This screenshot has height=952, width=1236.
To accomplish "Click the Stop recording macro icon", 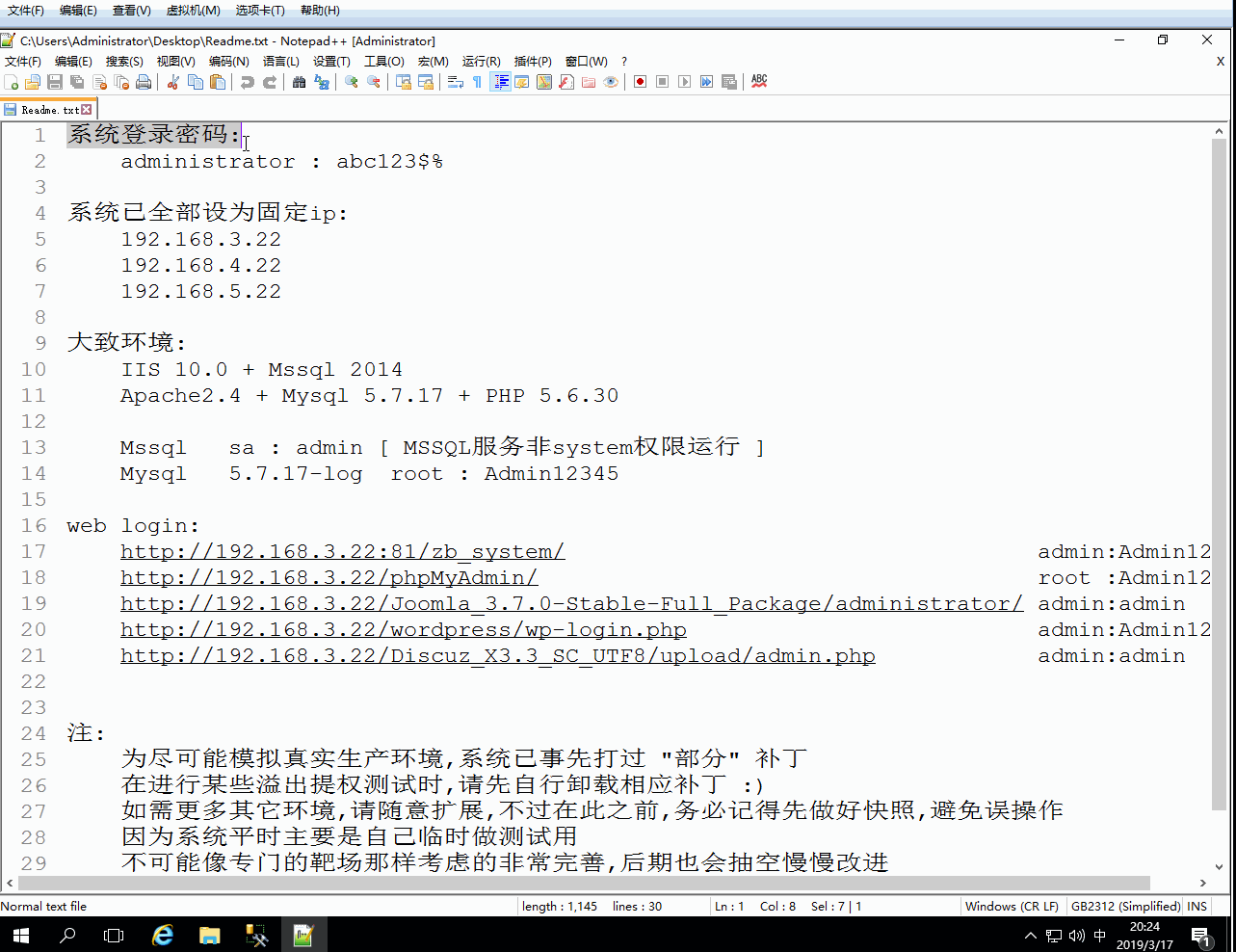I will pyautogui.click(x=662, y=82).
